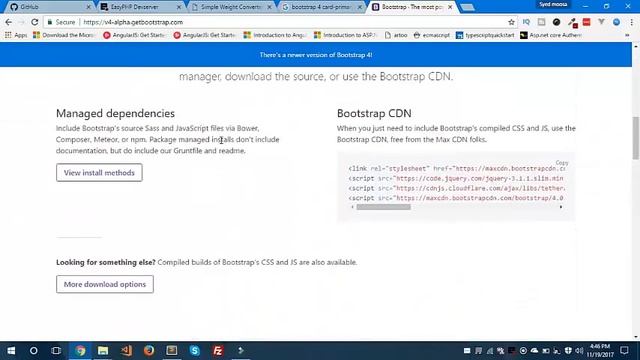Image resolution: width=640 pixels, height=360 pixels.
Task: Click the OneDrive cloud tray icon
Action: click(x=534, y=351)
